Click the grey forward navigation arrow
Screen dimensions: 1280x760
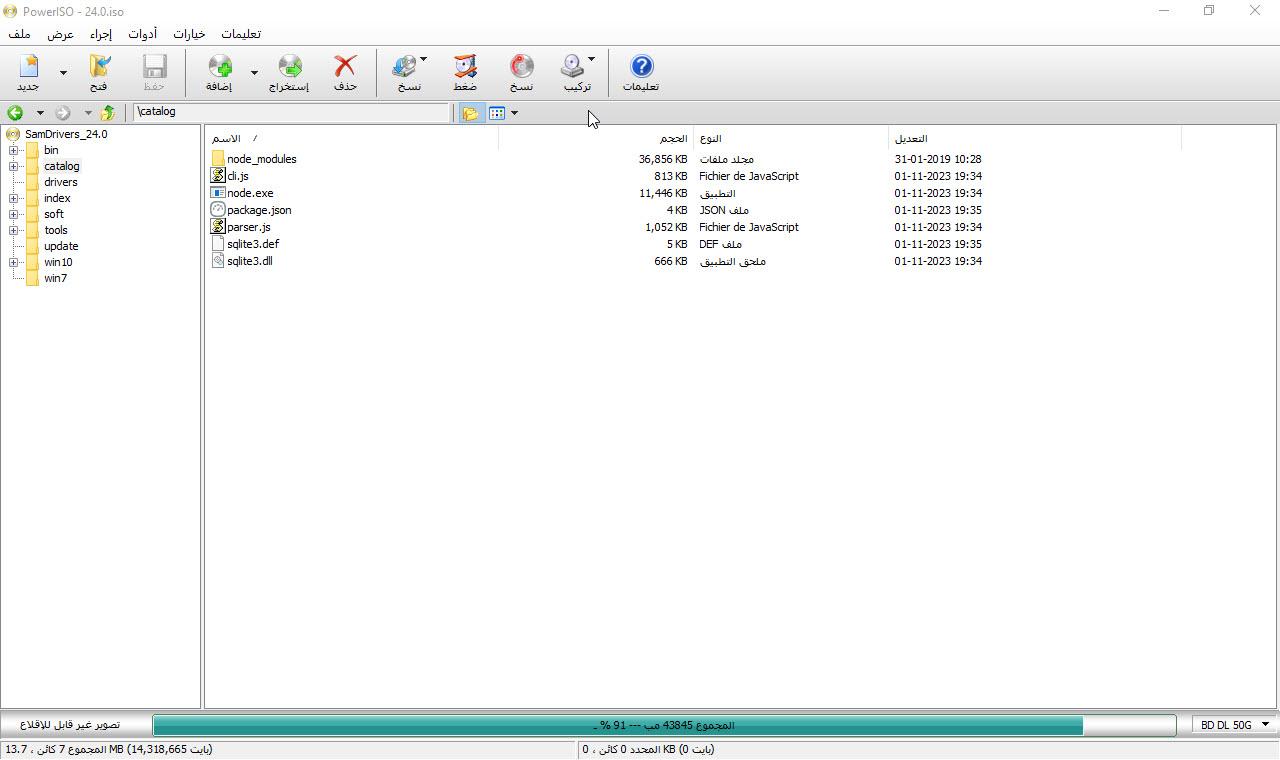[63, 113]
